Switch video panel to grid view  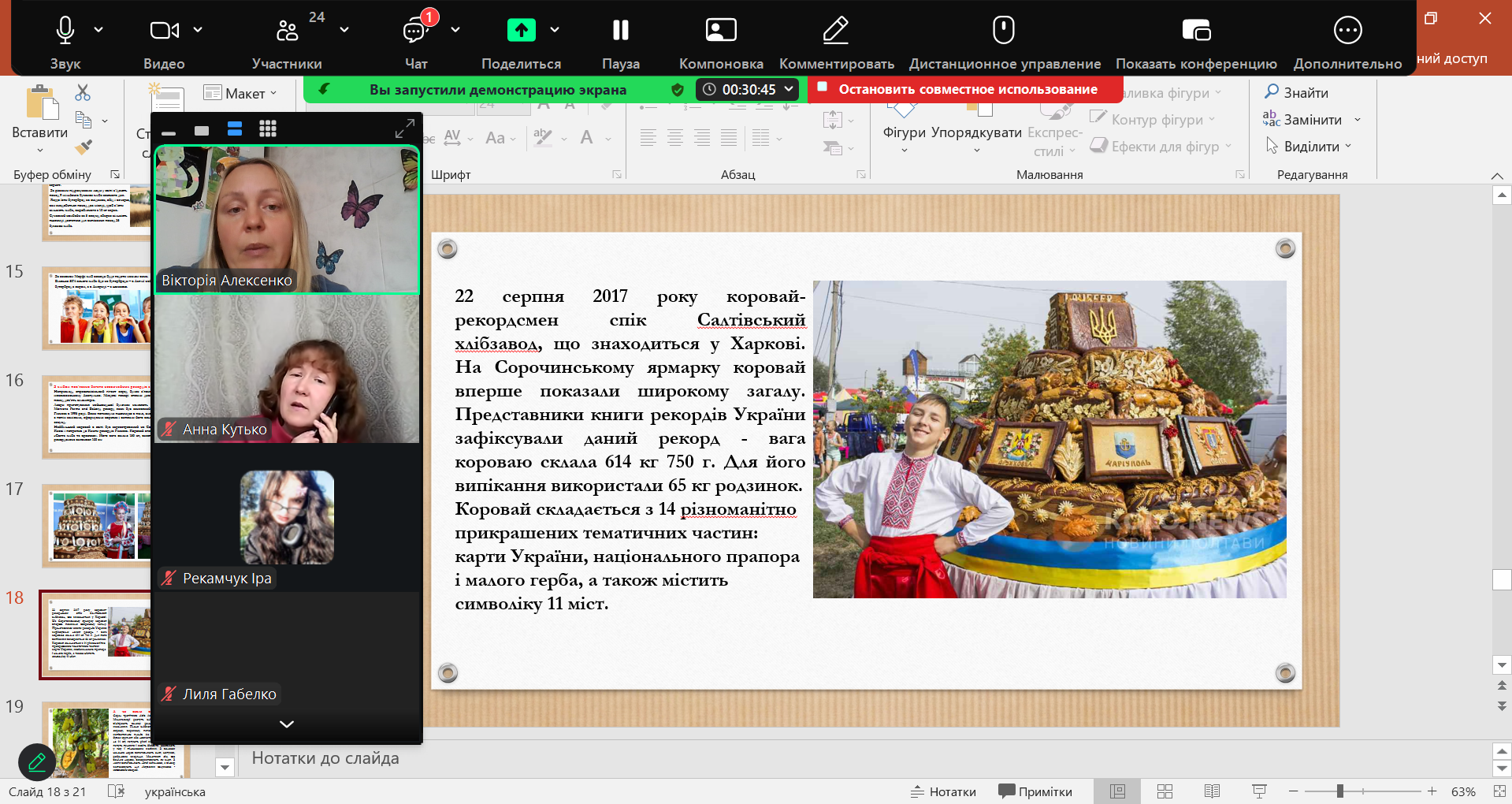[268, 129]
